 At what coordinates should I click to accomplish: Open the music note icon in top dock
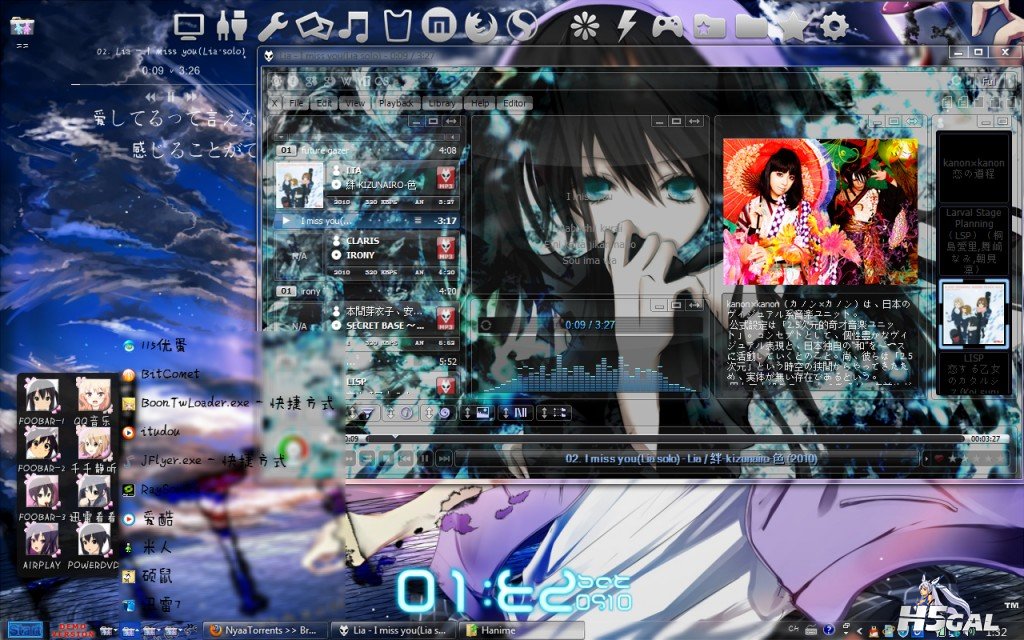(353, 25)
